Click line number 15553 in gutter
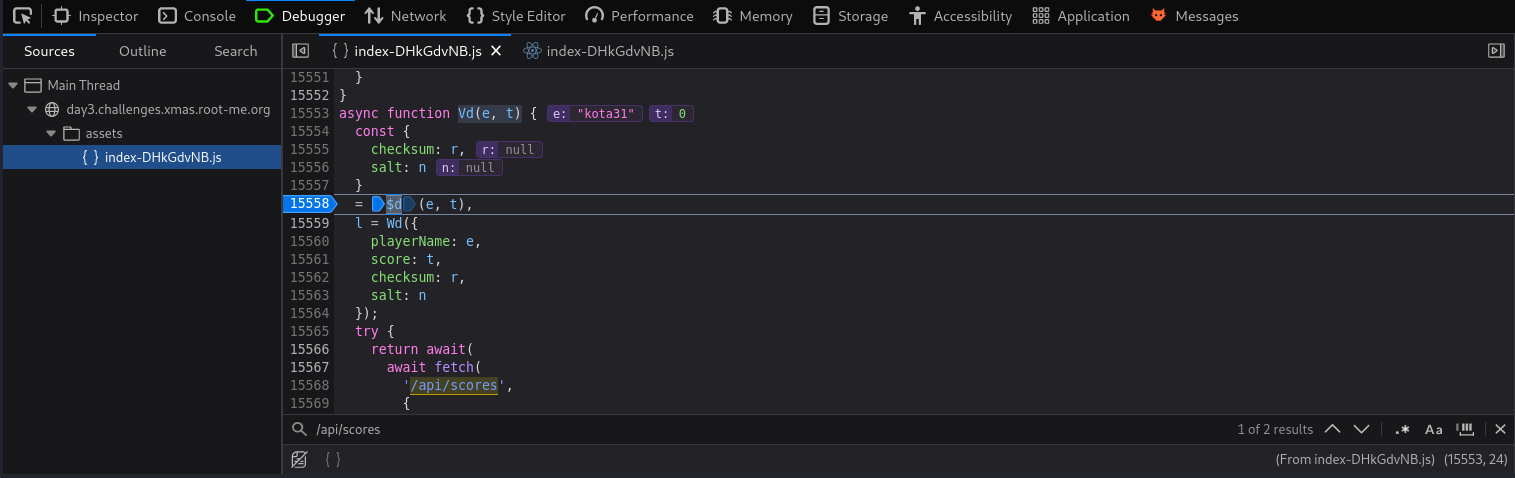 310,114
